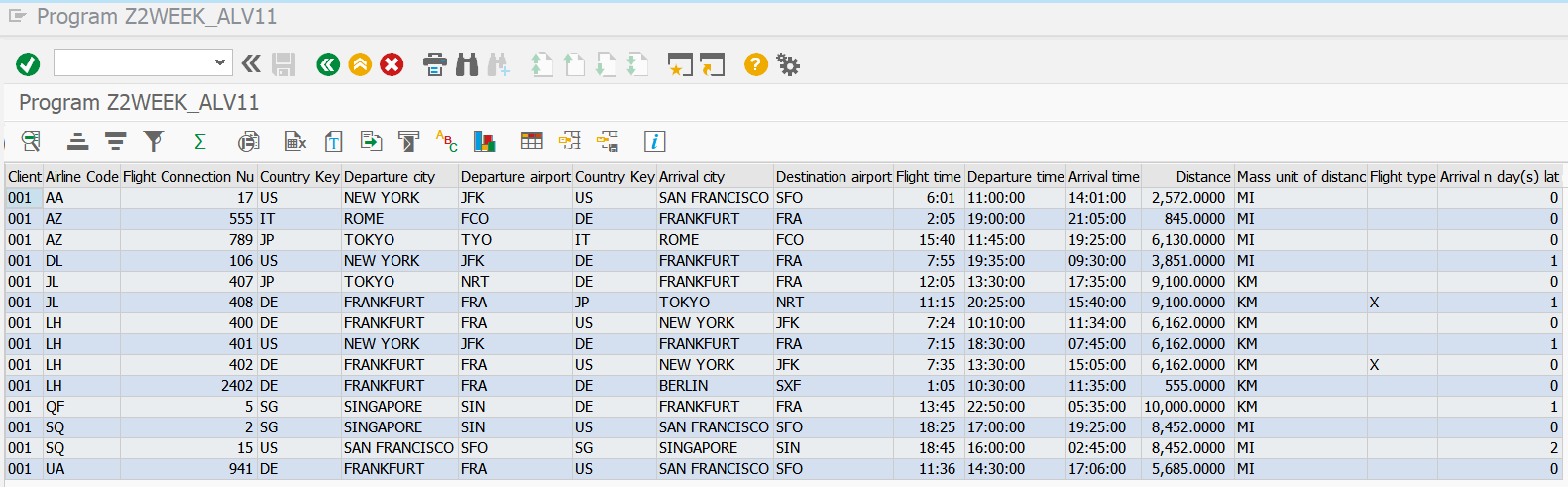Click flight time 18:45 cell
Image resolution: width=1568 pixels, height=487 pixels.
[929, 448]
